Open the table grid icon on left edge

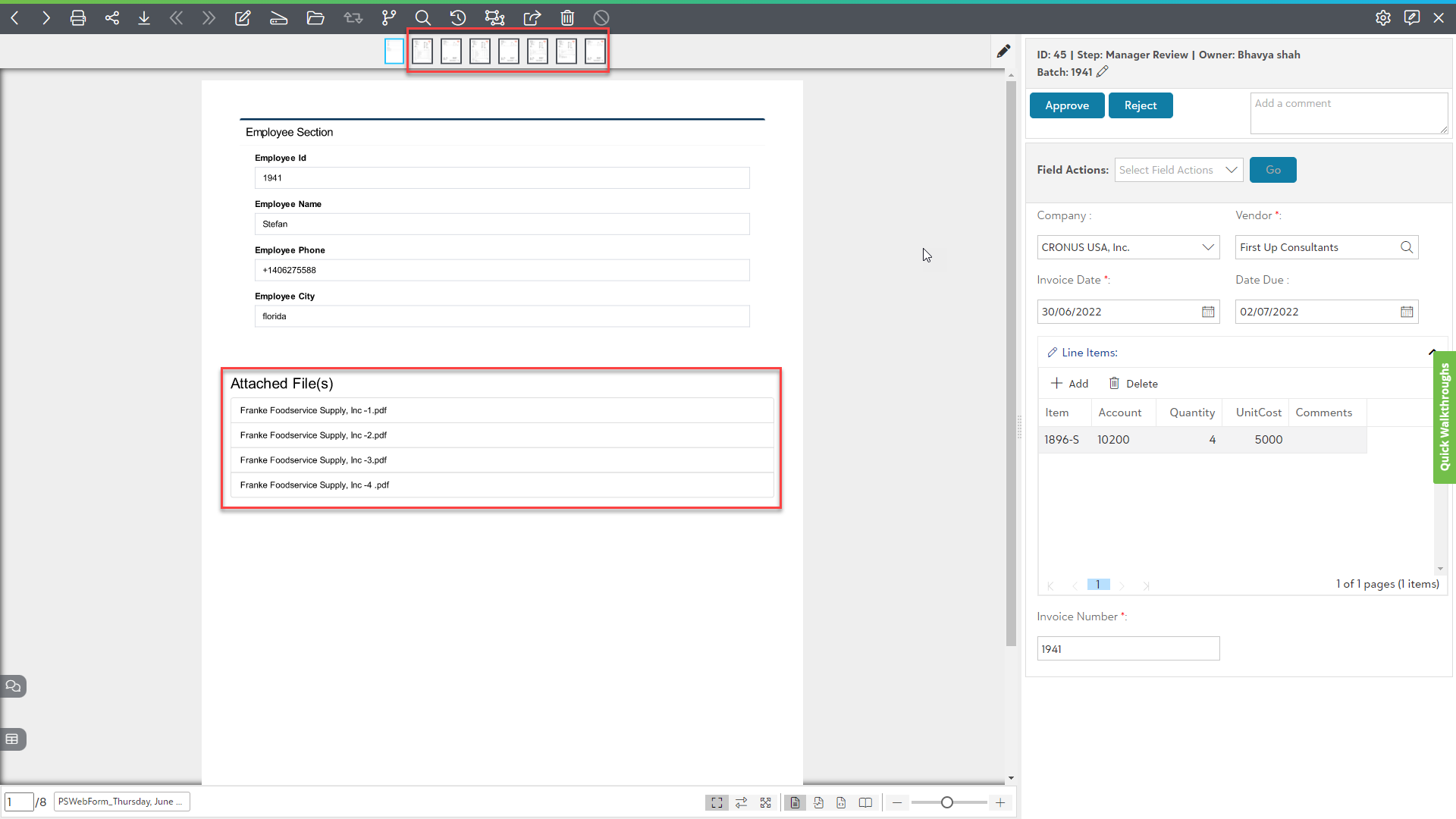[x=13, y=739]
